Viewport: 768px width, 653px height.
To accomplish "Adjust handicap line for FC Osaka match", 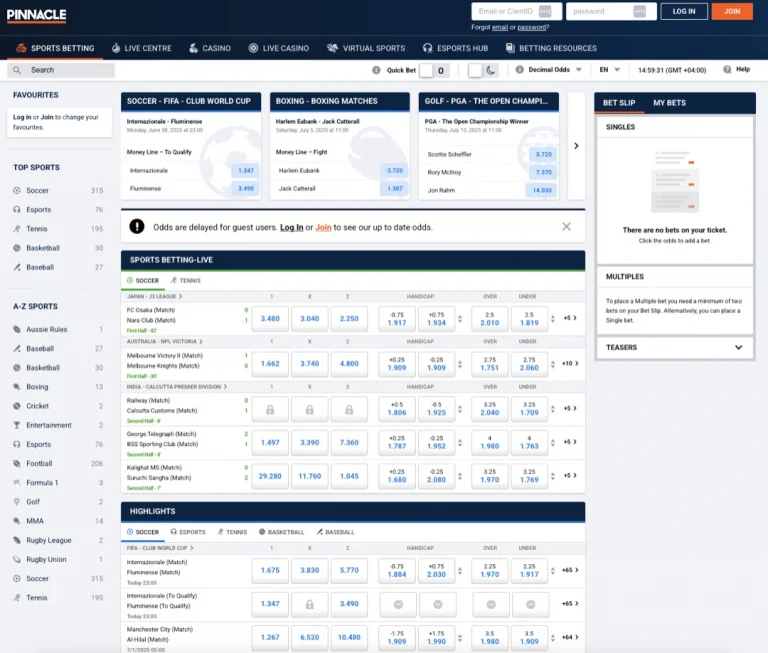I will [460, 318].
